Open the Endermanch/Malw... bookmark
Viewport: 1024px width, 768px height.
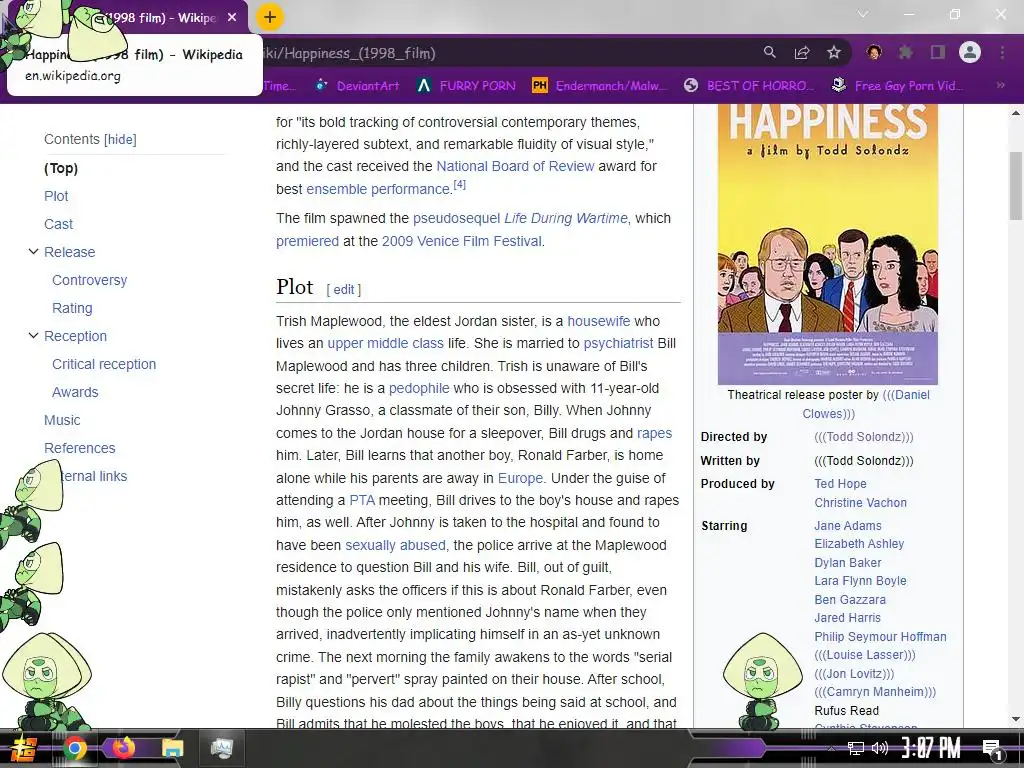tap(600, 86)
